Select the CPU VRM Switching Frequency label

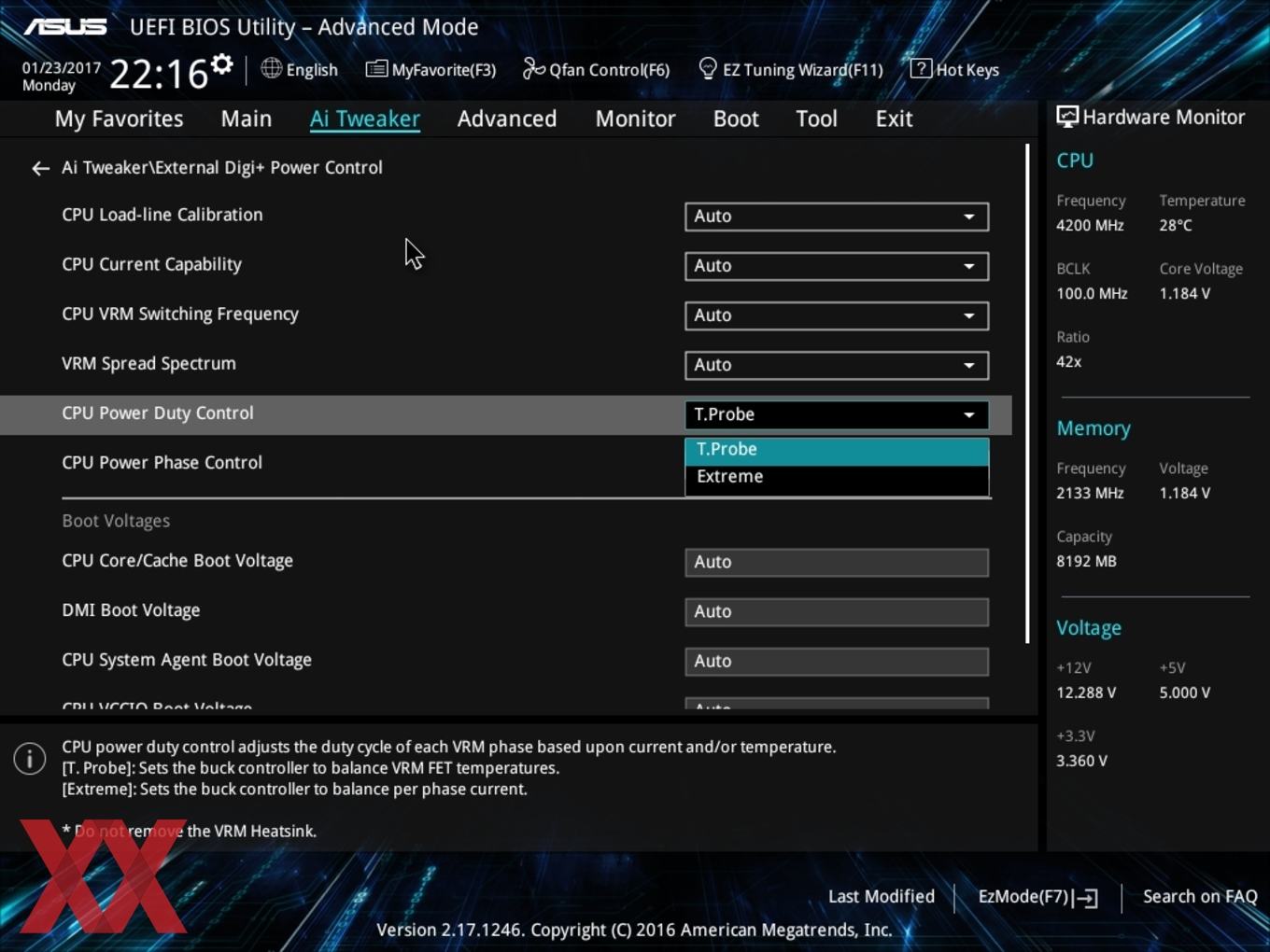(x=180, y=315)
